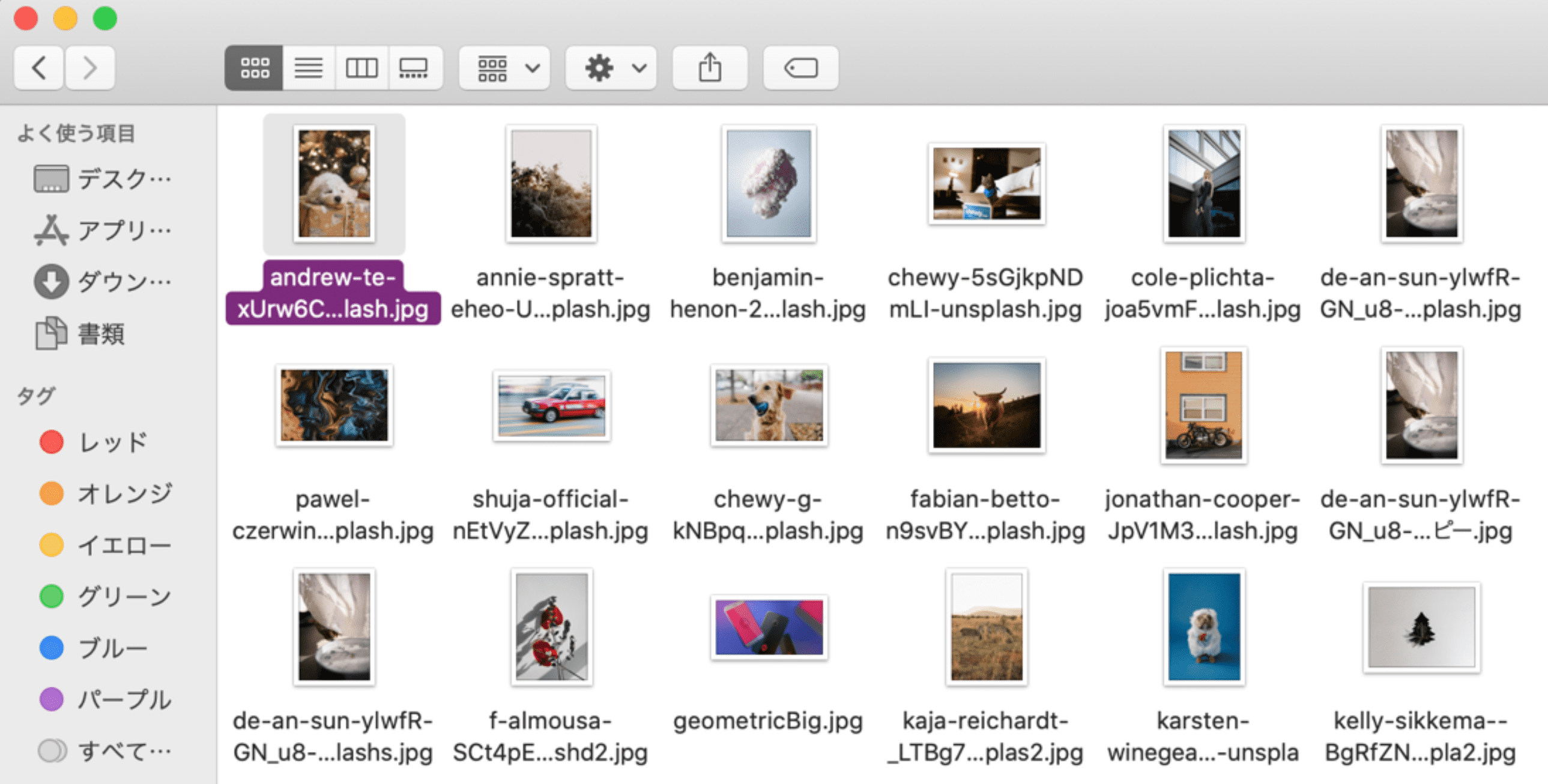Click the file name geometricBig.jpg
The height and width of the screenshot is (784, 1548).
pyautogui.click(x=768, y=721)
